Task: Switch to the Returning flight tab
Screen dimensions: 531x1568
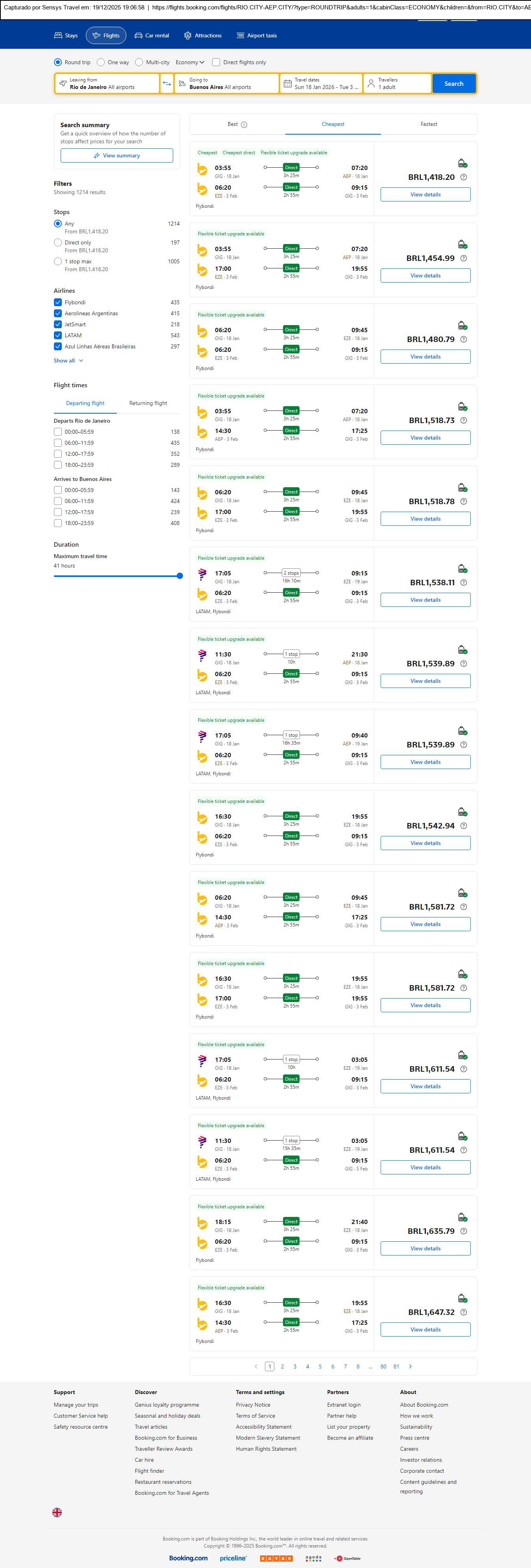Action: click(x=148, y=403)
